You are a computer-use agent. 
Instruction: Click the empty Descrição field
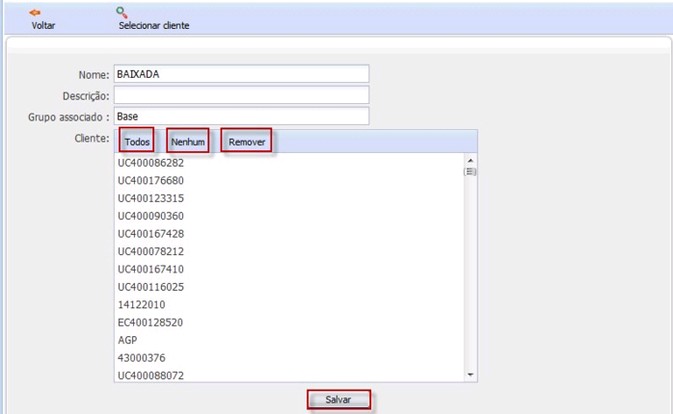click(x=241, y=95)
